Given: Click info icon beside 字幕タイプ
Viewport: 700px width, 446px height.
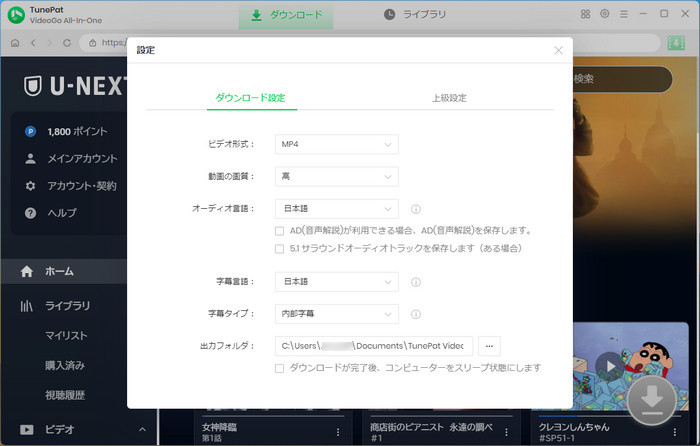Looking at the screenshot, I should pos(416,314).
